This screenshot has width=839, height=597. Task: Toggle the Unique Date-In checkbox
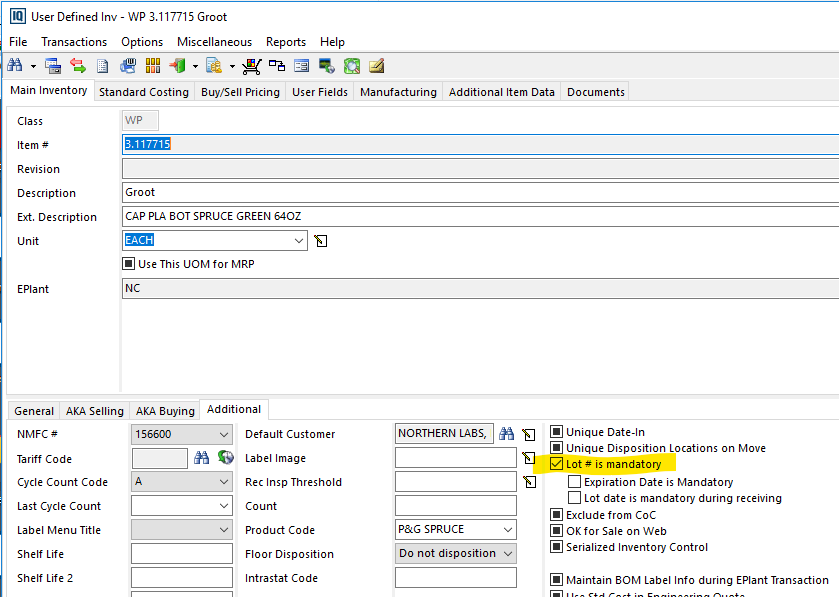coord(556,432)
